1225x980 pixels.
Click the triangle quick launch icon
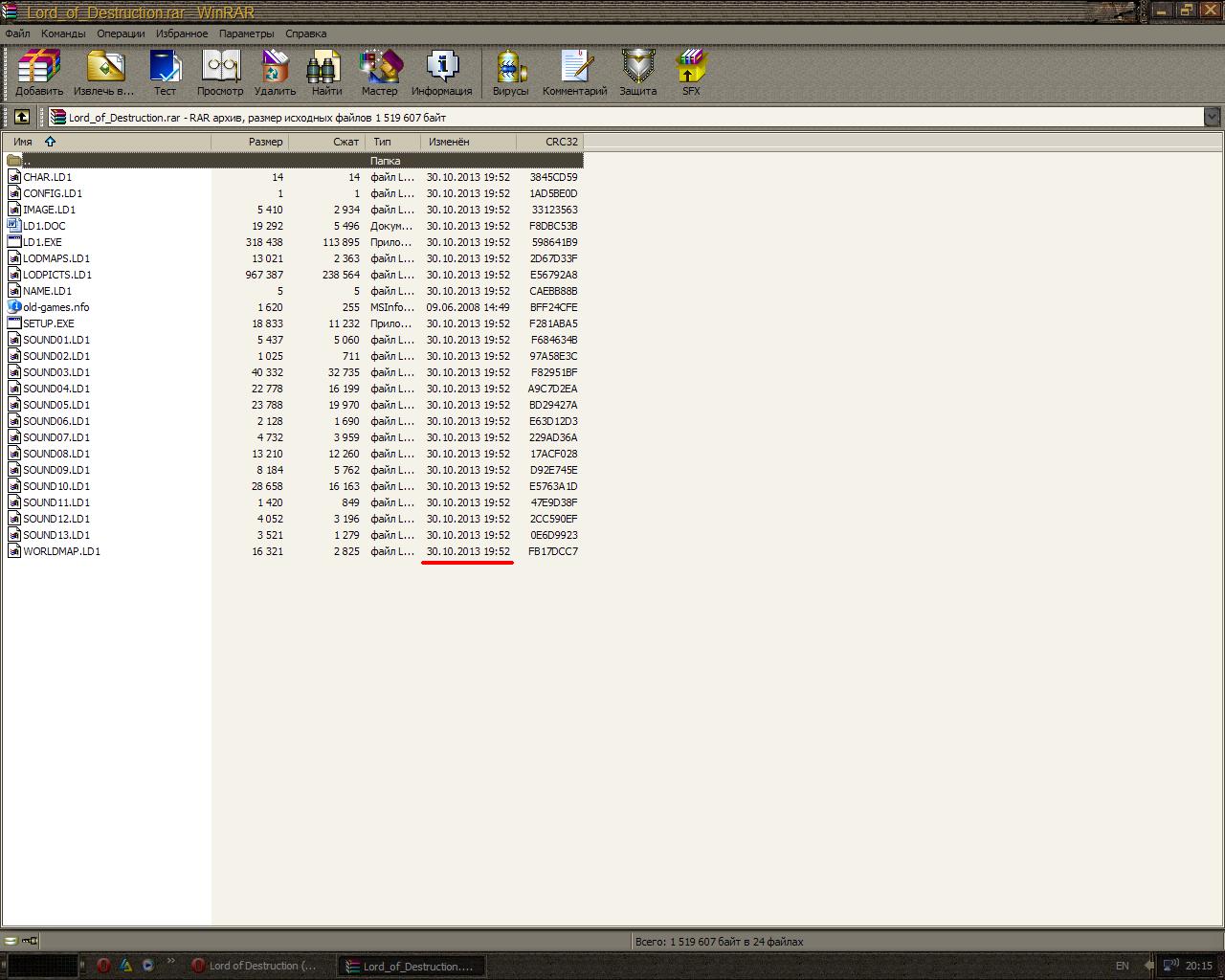coord(125,966)
